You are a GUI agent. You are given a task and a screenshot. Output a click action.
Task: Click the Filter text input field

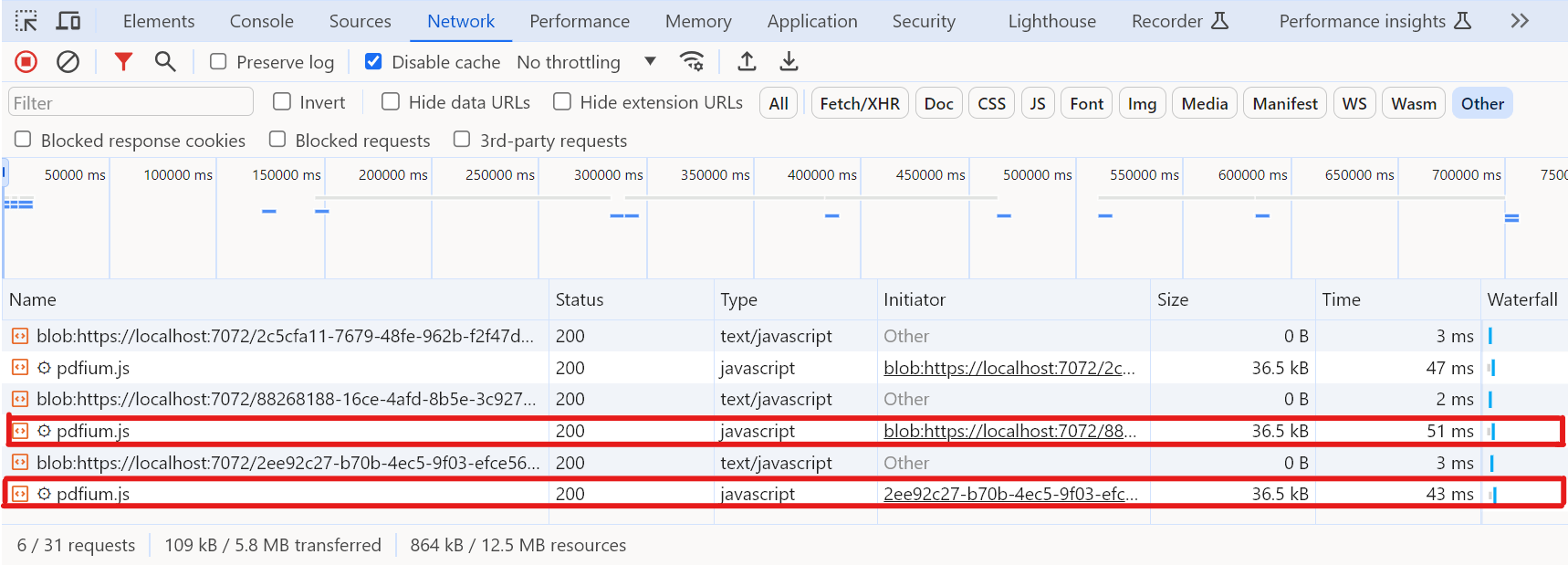tap(131, 103)
